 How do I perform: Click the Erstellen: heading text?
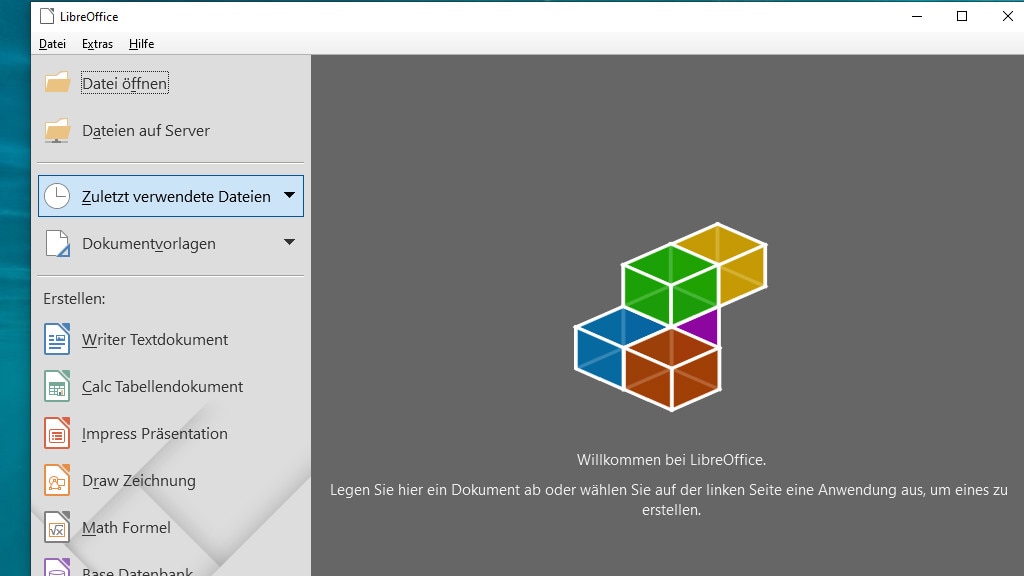click(x=74, y=298)
